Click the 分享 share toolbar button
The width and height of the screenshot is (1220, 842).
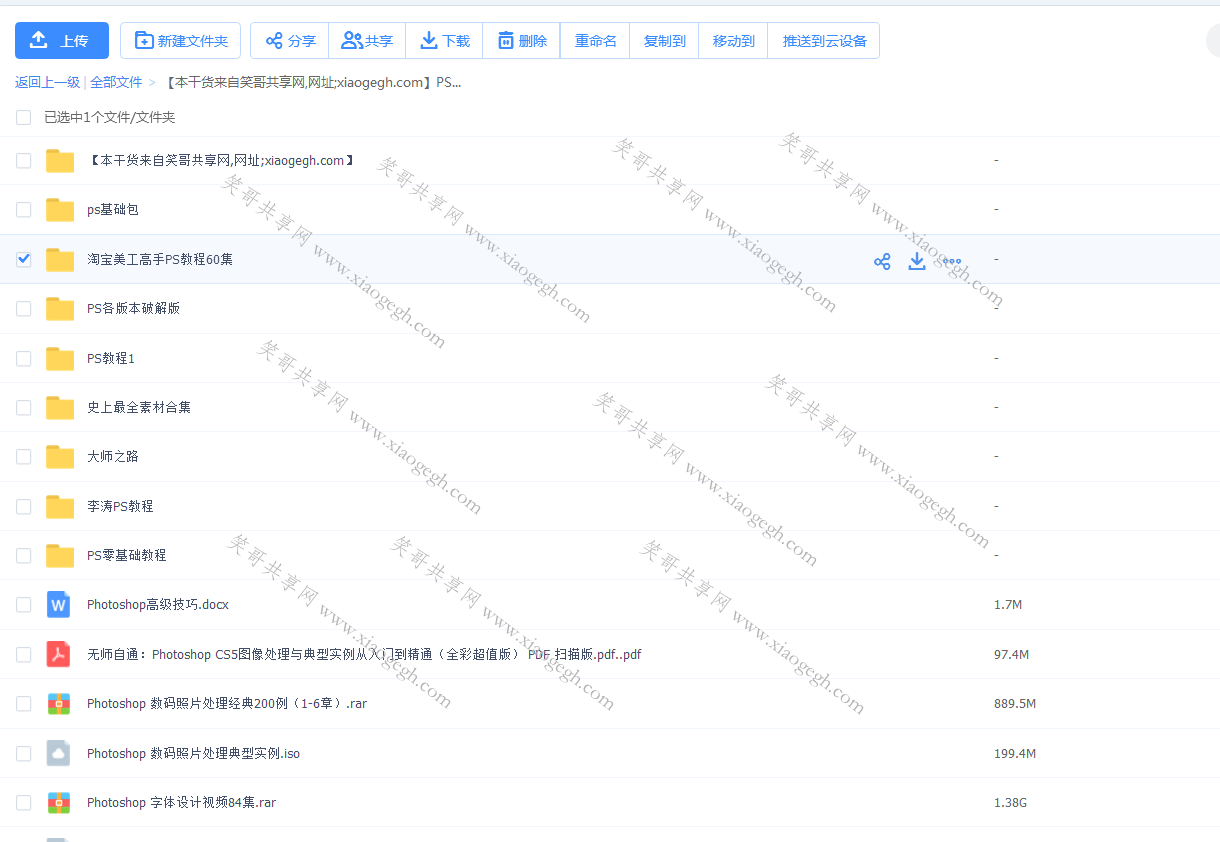290,41
